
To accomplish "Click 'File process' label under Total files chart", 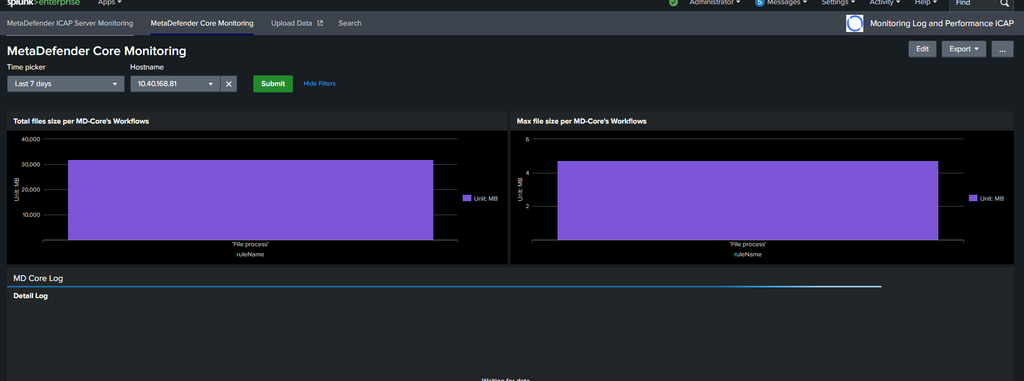I will coord(250,244).
